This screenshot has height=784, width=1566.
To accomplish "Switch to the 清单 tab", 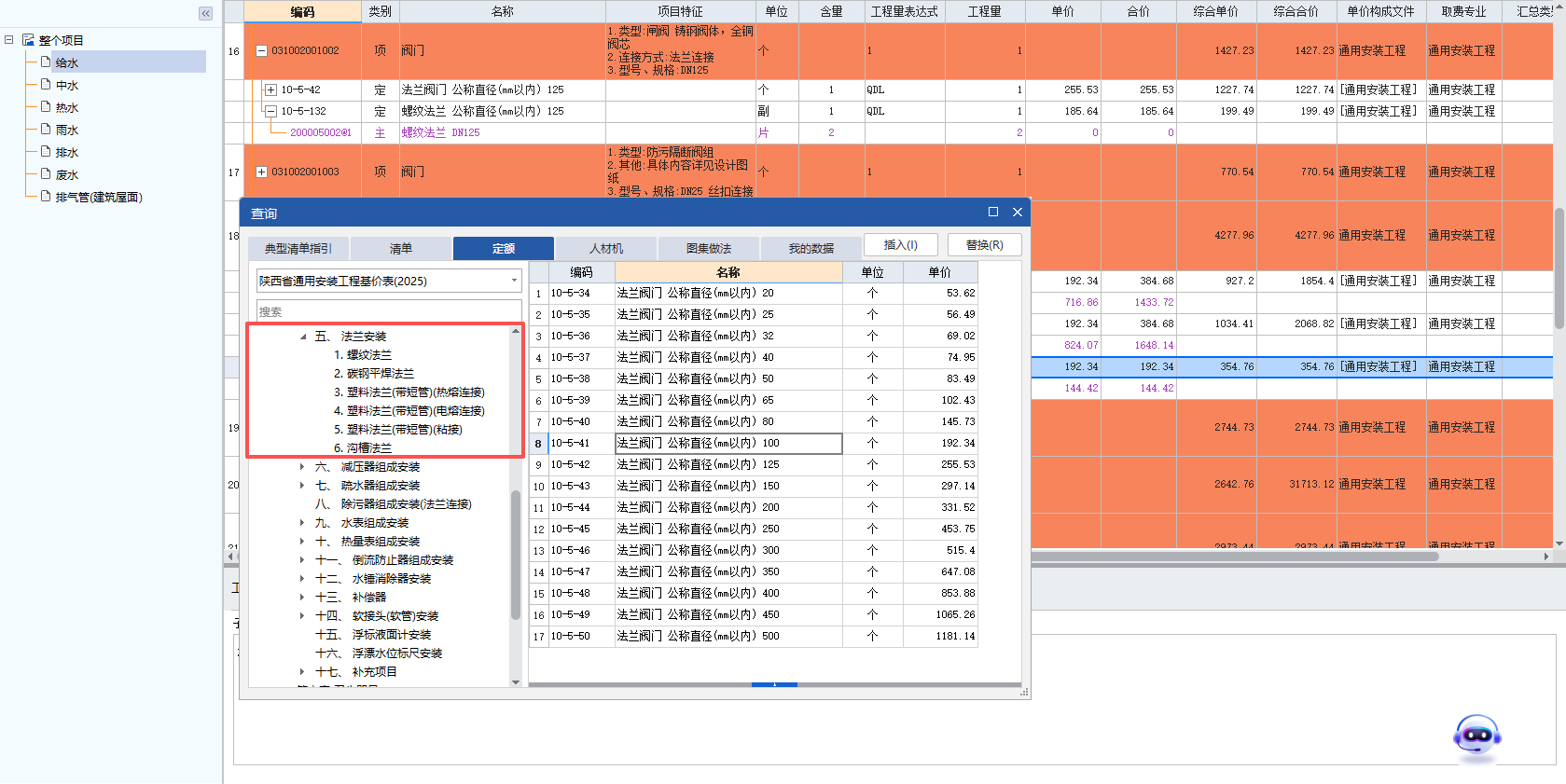I will point(401,249).
